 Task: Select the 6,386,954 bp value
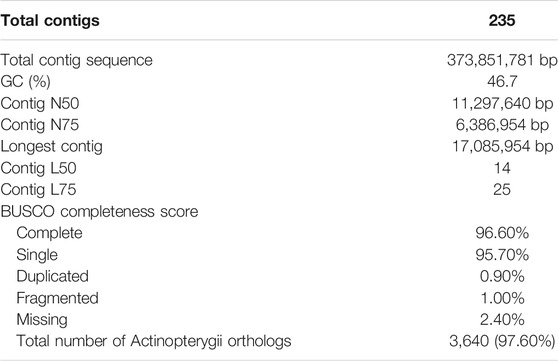click(x=502, y=125)
